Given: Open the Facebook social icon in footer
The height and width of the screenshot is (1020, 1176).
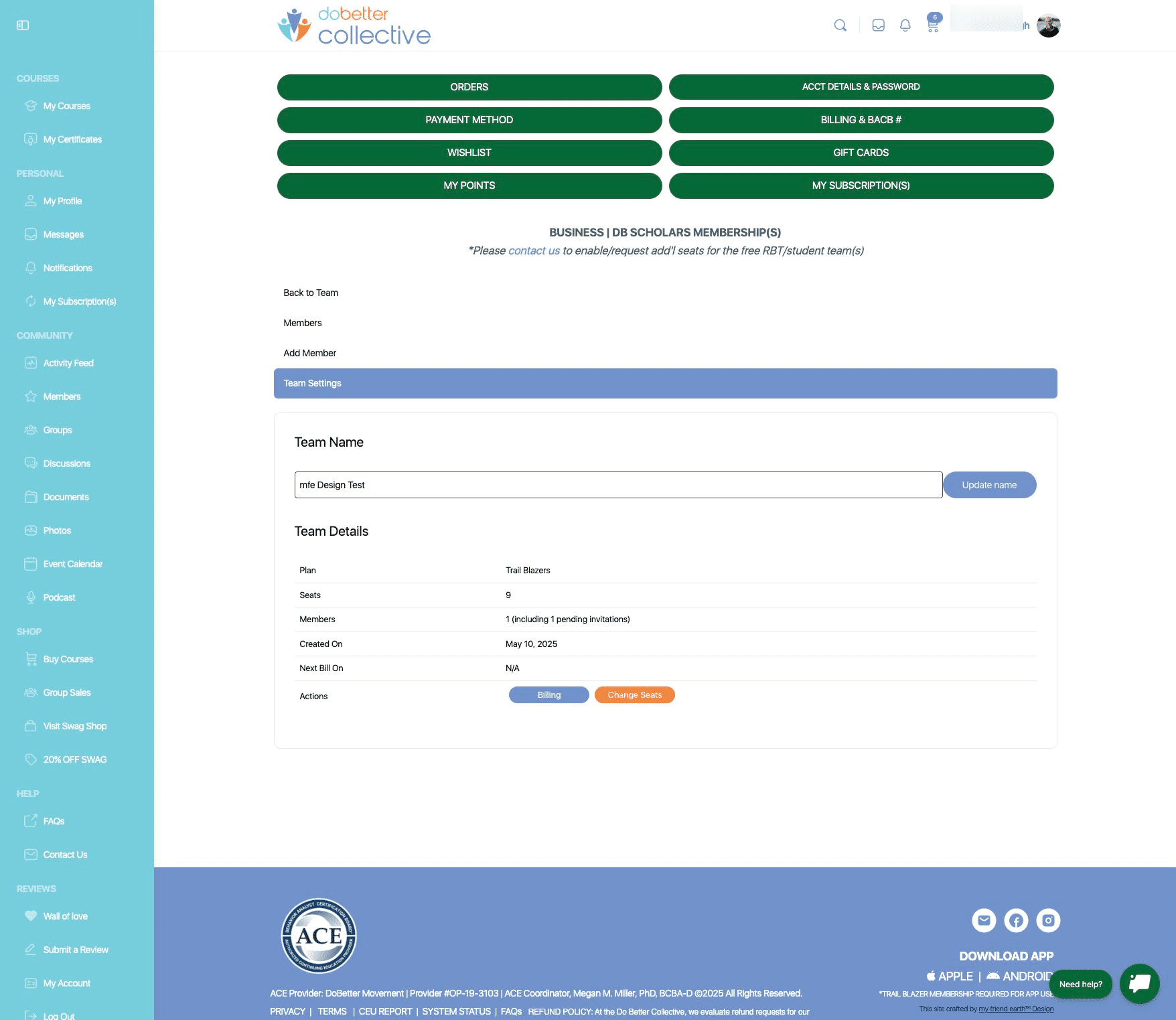Looking at the screenshot, I should [1016, 920].
